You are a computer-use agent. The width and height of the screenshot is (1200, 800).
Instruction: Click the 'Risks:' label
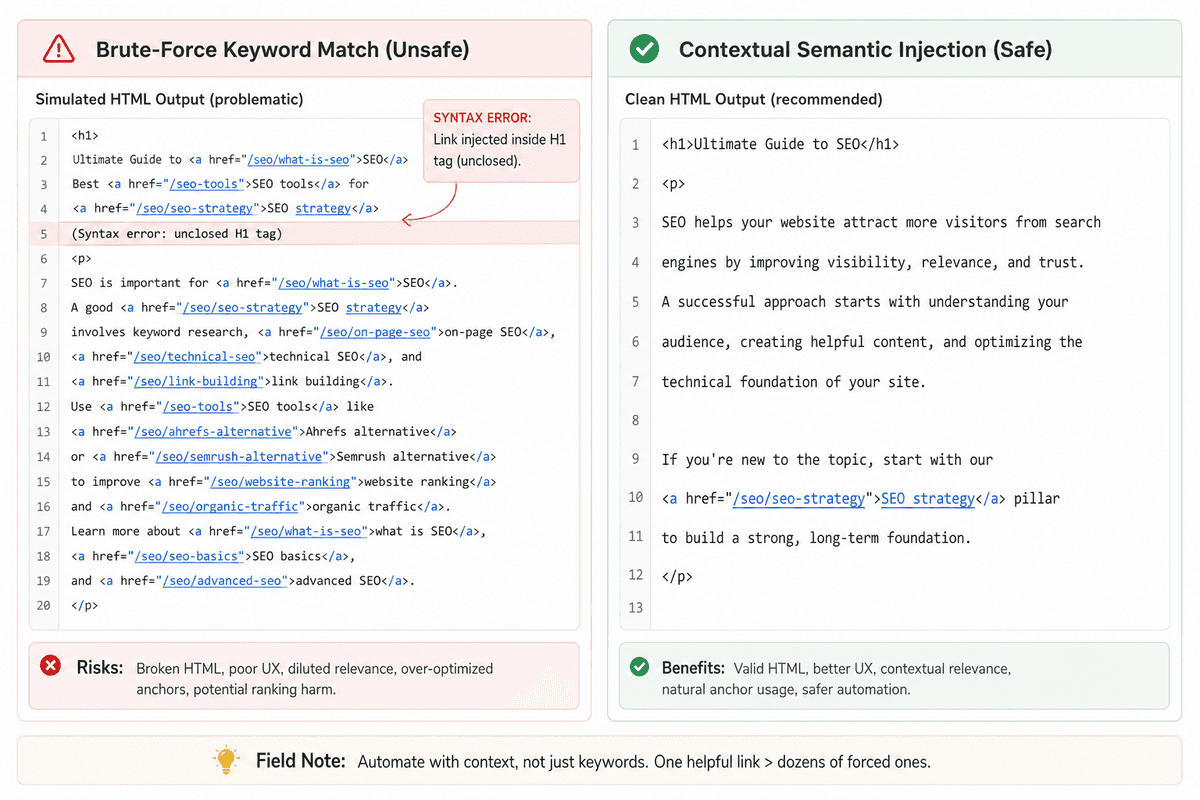click(x=100, y=667)
